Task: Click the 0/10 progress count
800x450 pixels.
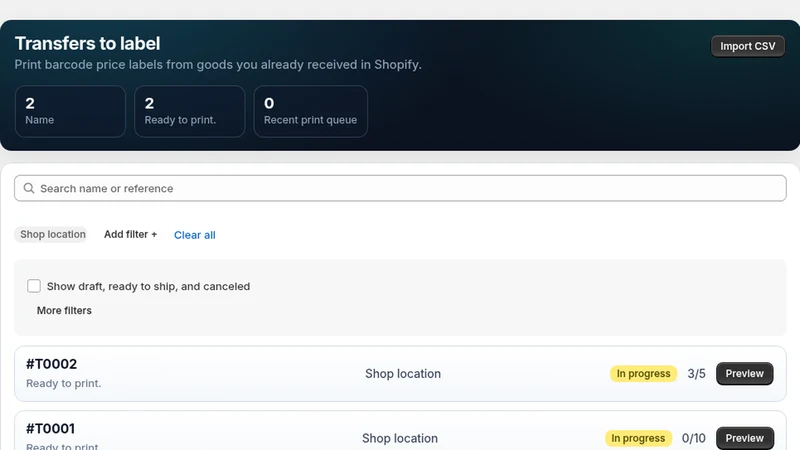Action: pos(694,438)
